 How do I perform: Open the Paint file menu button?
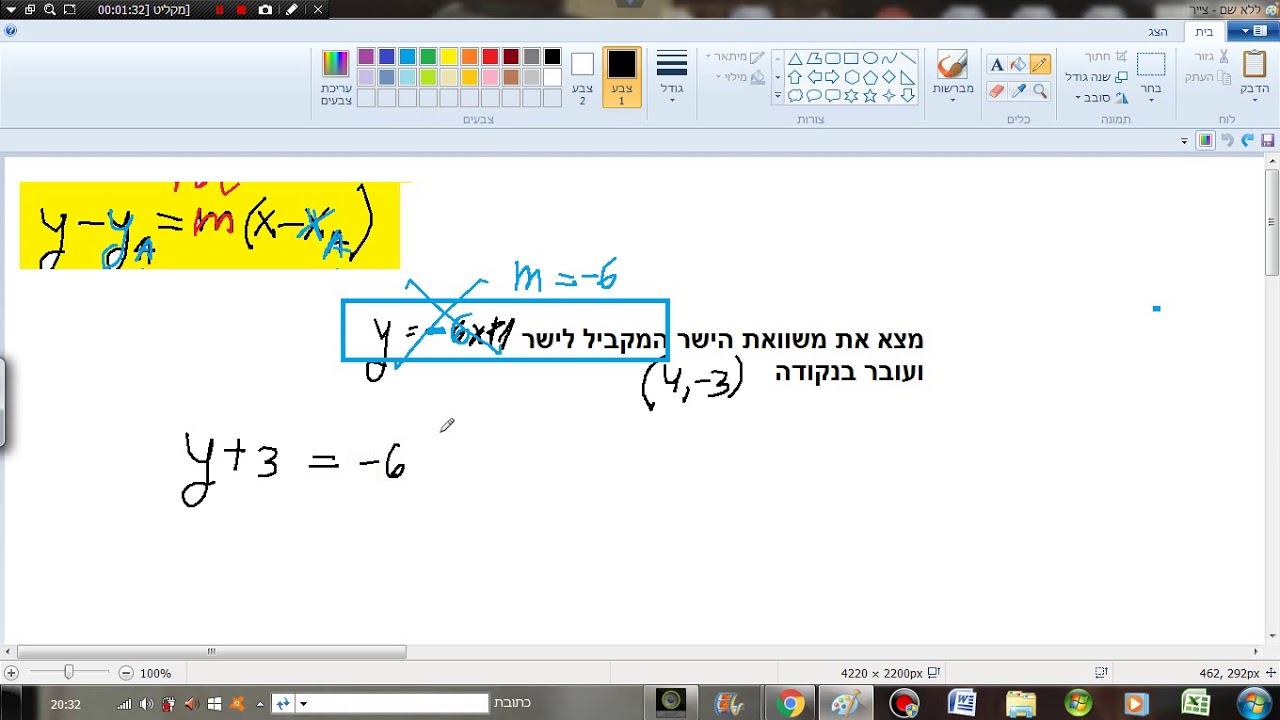click(x=1253, y=31)
